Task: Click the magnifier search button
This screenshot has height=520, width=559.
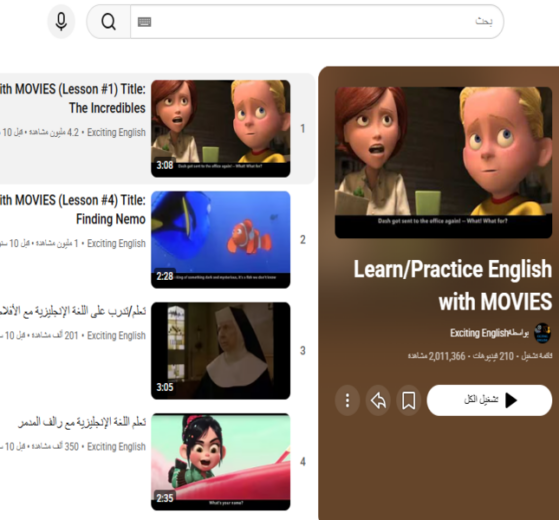Action: (108, 22)
